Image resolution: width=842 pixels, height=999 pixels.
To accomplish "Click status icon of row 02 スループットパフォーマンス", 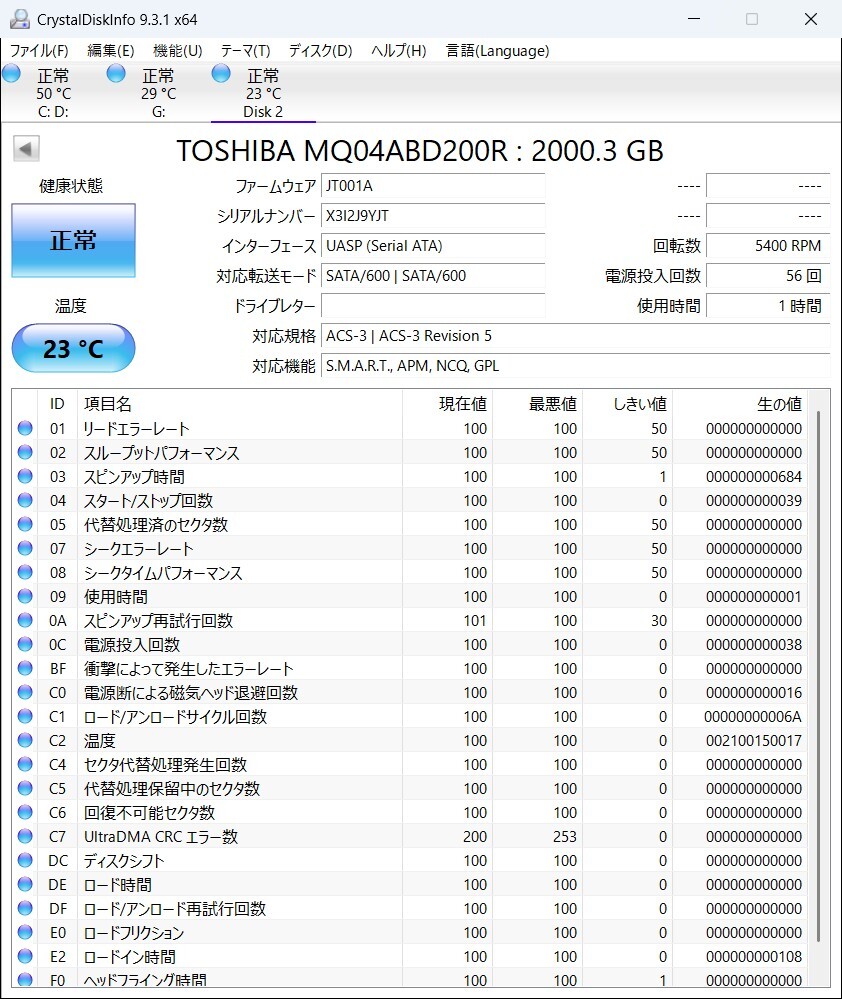I will pyautogui.click(x=25, y=452).
